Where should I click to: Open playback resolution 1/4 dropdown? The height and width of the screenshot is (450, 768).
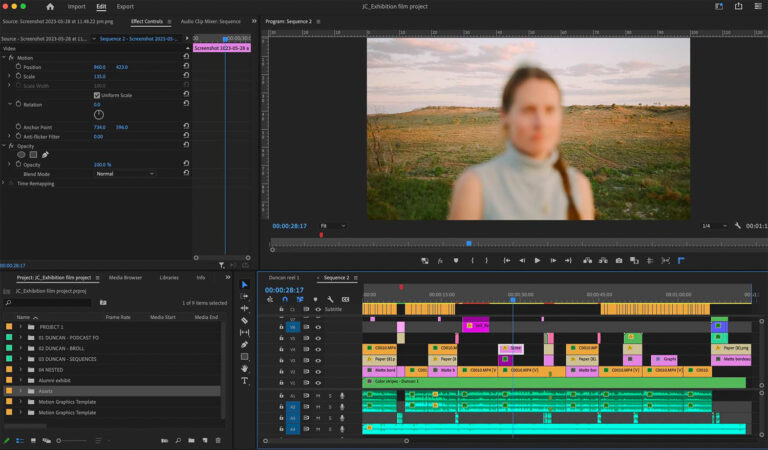coord(715,226)
